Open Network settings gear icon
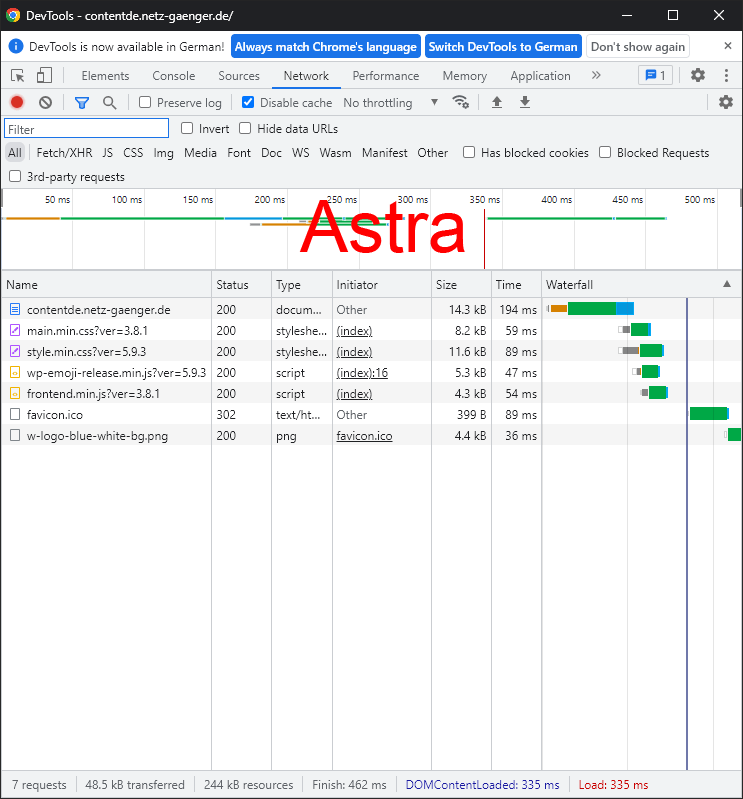This screenshot has height=799, width=743. (x=726, y=102)
